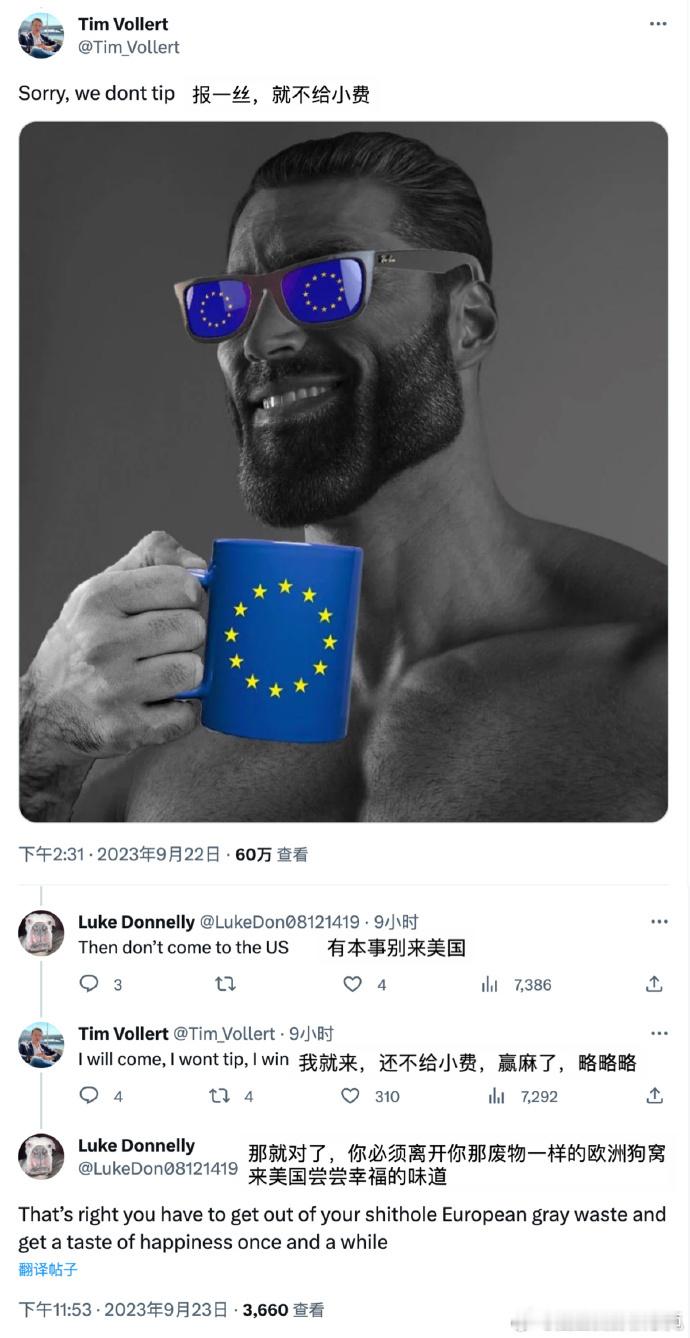The width and height of the screenshot is (690, 1338).
Task: Click the share icon on Luke Donnelly's first reply
Action: (x=654, y=984)
